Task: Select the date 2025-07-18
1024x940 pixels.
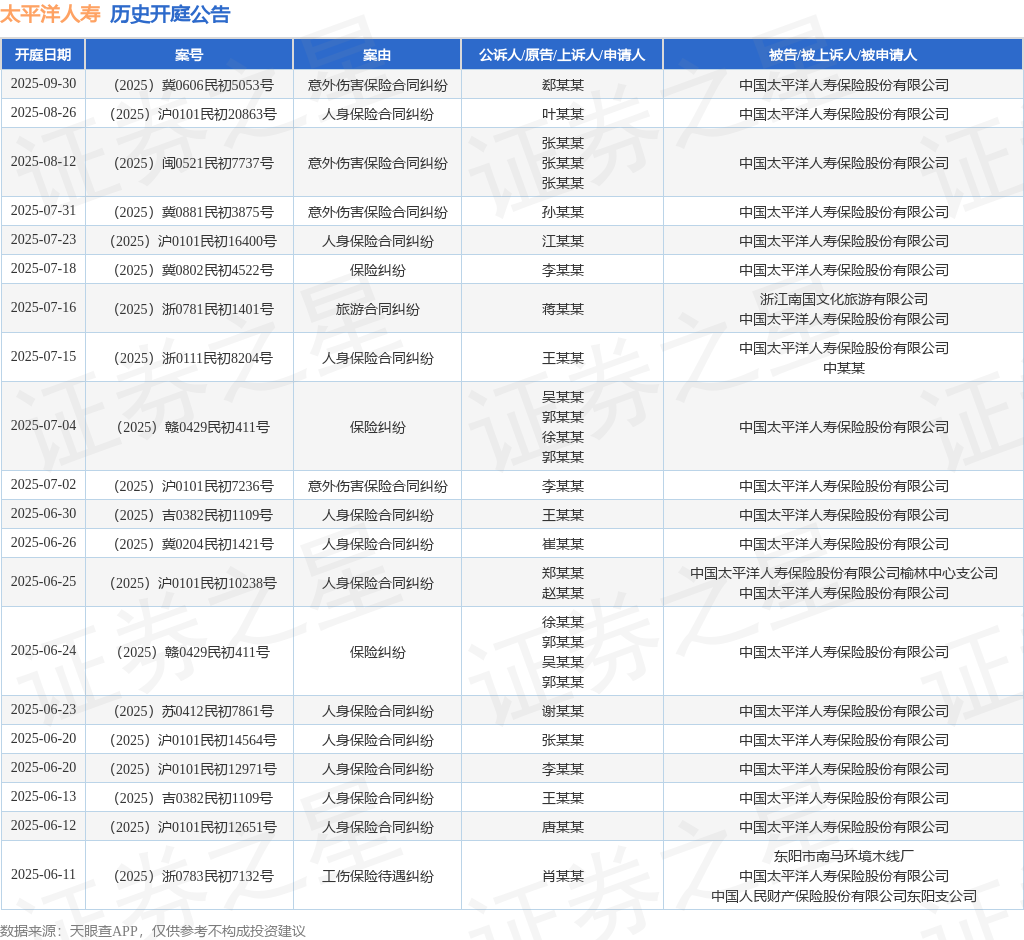Action: click(43, 268)
